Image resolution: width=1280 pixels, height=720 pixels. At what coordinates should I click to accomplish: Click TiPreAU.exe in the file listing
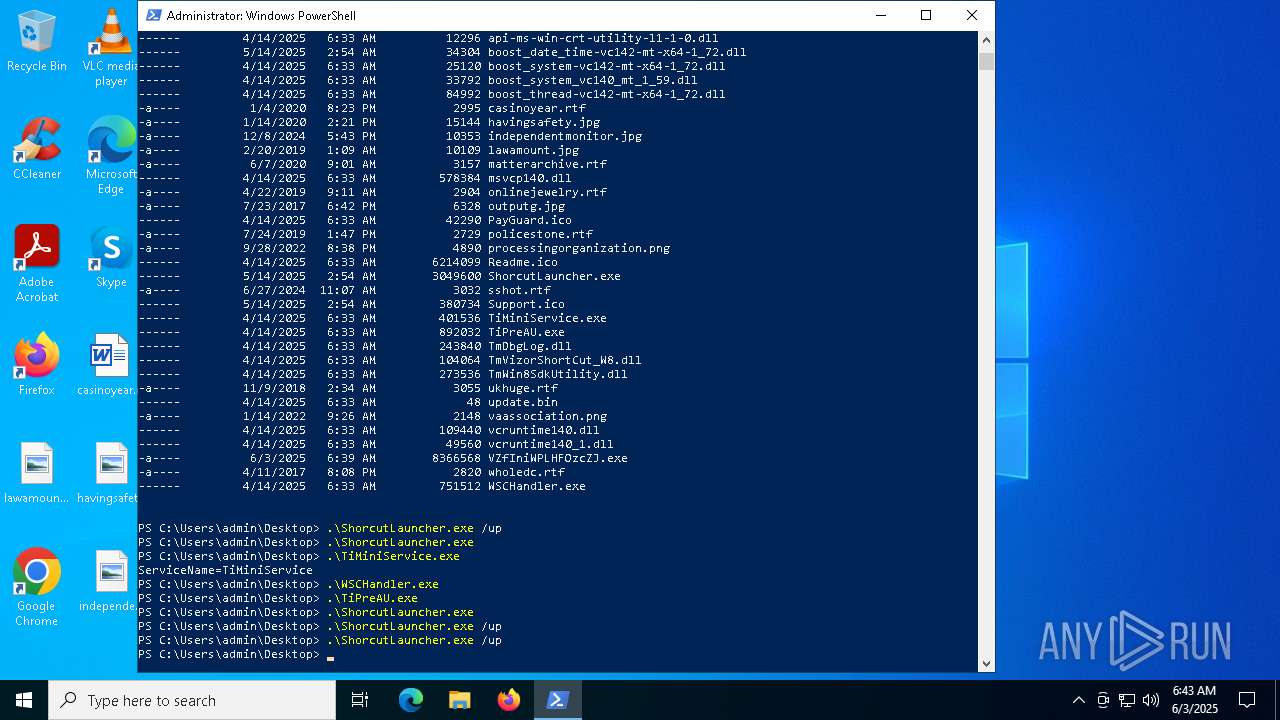(526, 332)
